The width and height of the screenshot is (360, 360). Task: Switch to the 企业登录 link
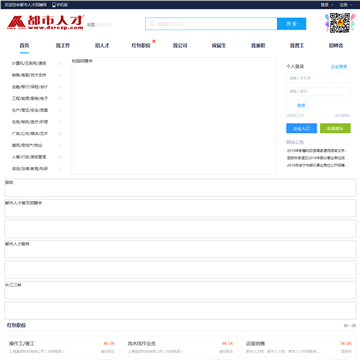[x=339, y=67]
